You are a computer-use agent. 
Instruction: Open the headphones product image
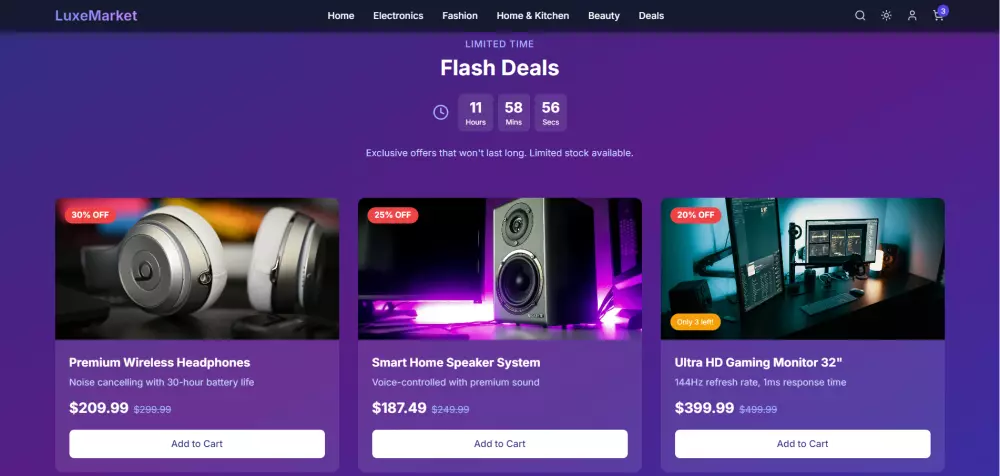[197, 269]
